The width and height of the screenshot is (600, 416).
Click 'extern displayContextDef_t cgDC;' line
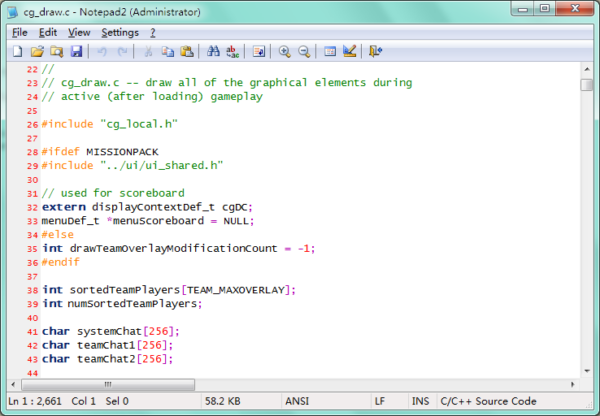click(147, 207)
